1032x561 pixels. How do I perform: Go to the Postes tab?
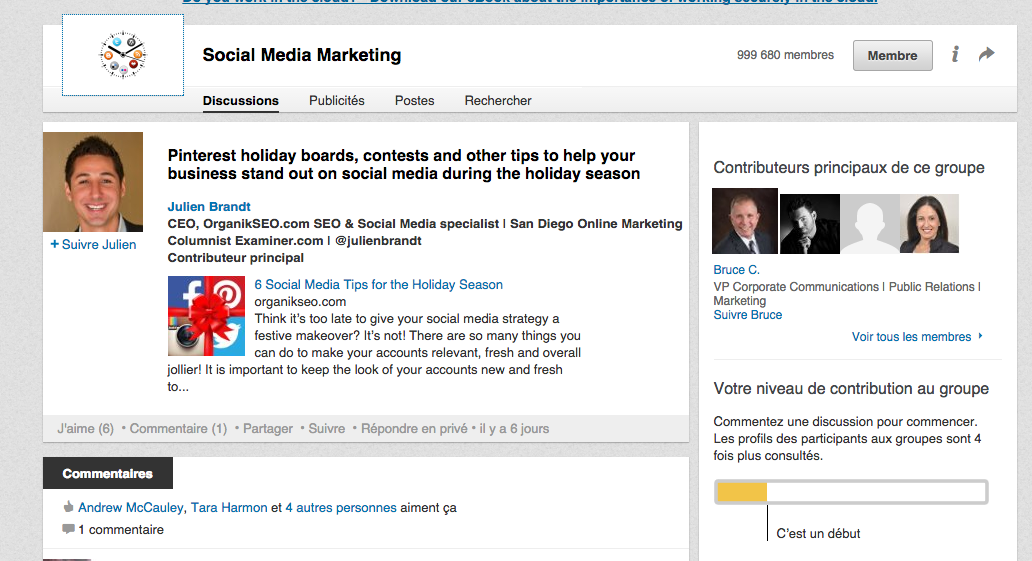coord(415,101)
